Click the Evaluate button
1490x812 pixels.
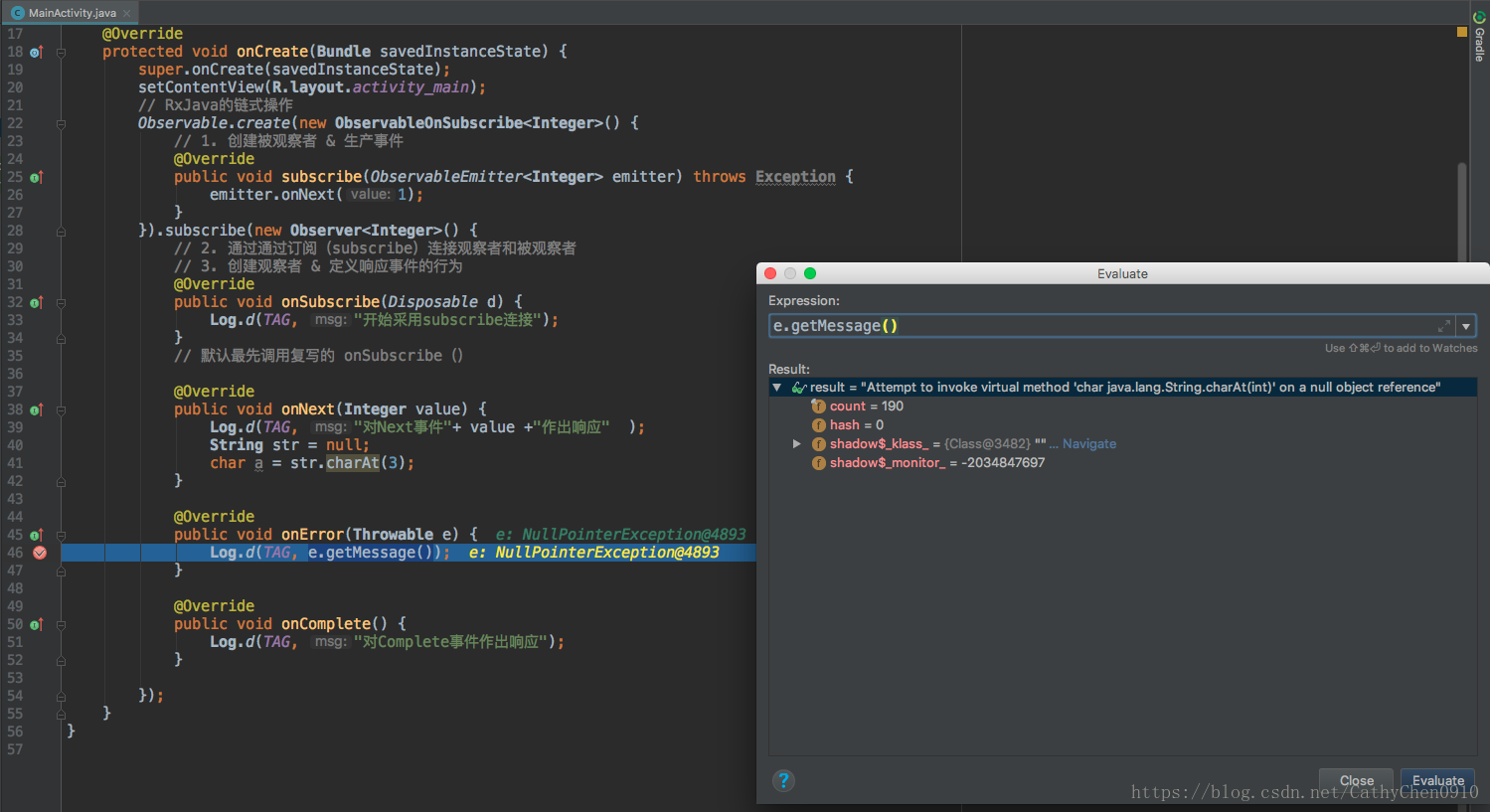[1437, 780]
